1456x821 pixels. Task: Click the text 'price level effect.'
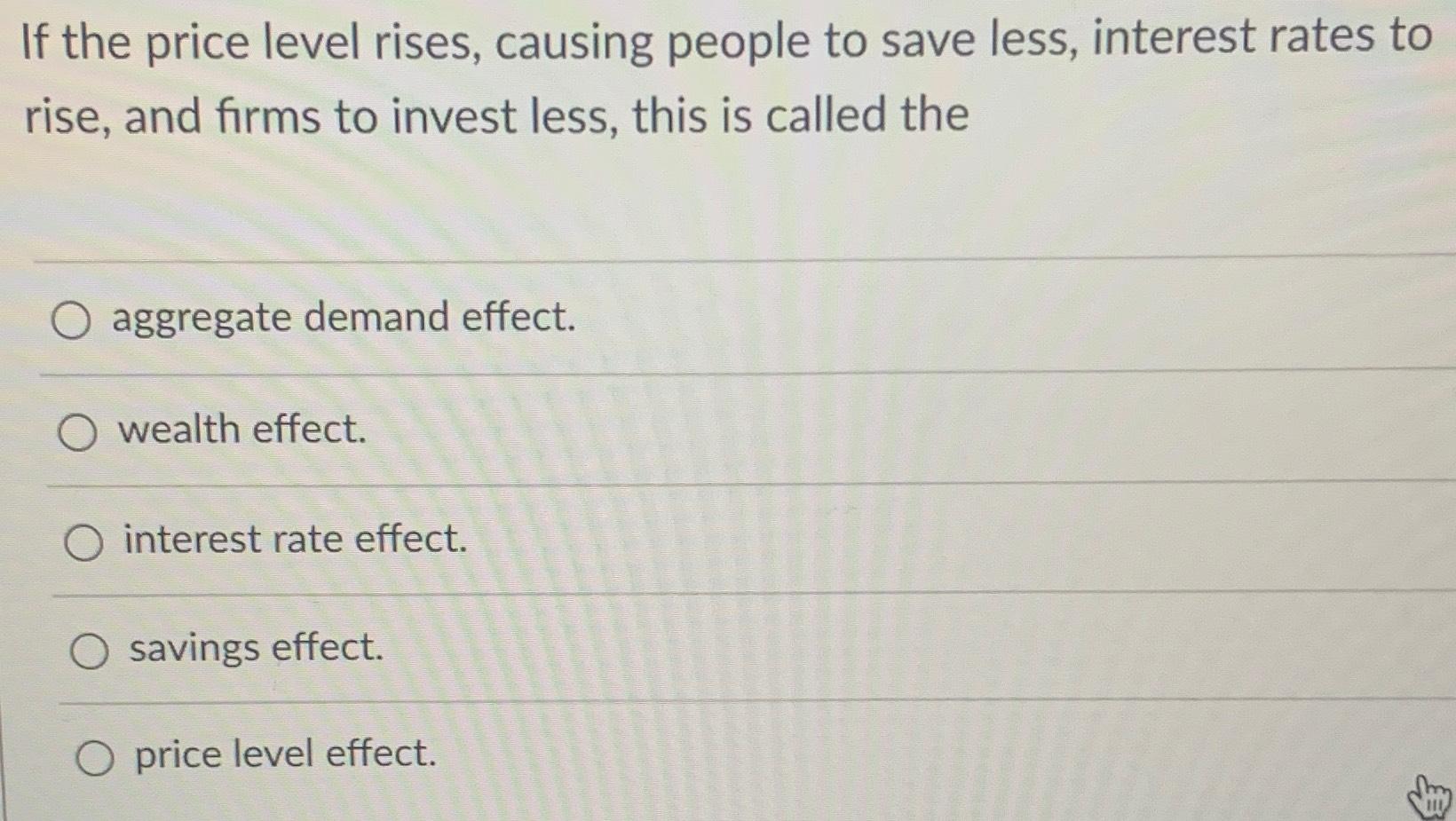point(284,756)
